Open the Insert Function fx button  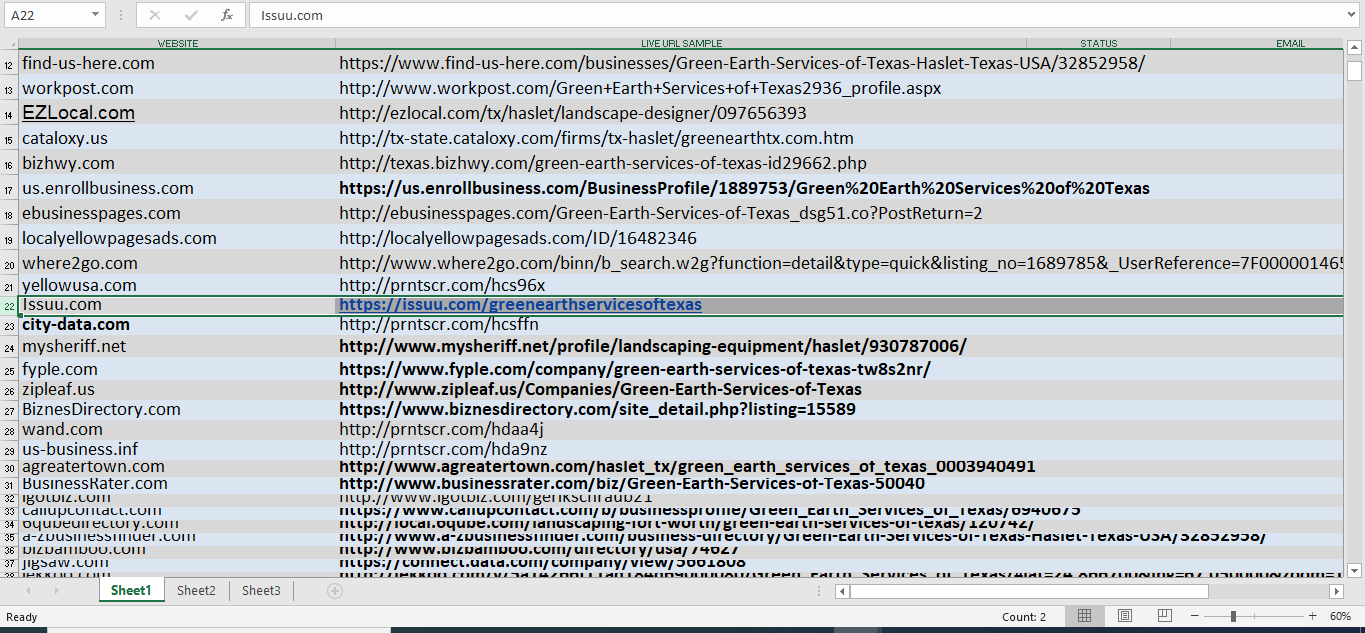coord(227,15)
